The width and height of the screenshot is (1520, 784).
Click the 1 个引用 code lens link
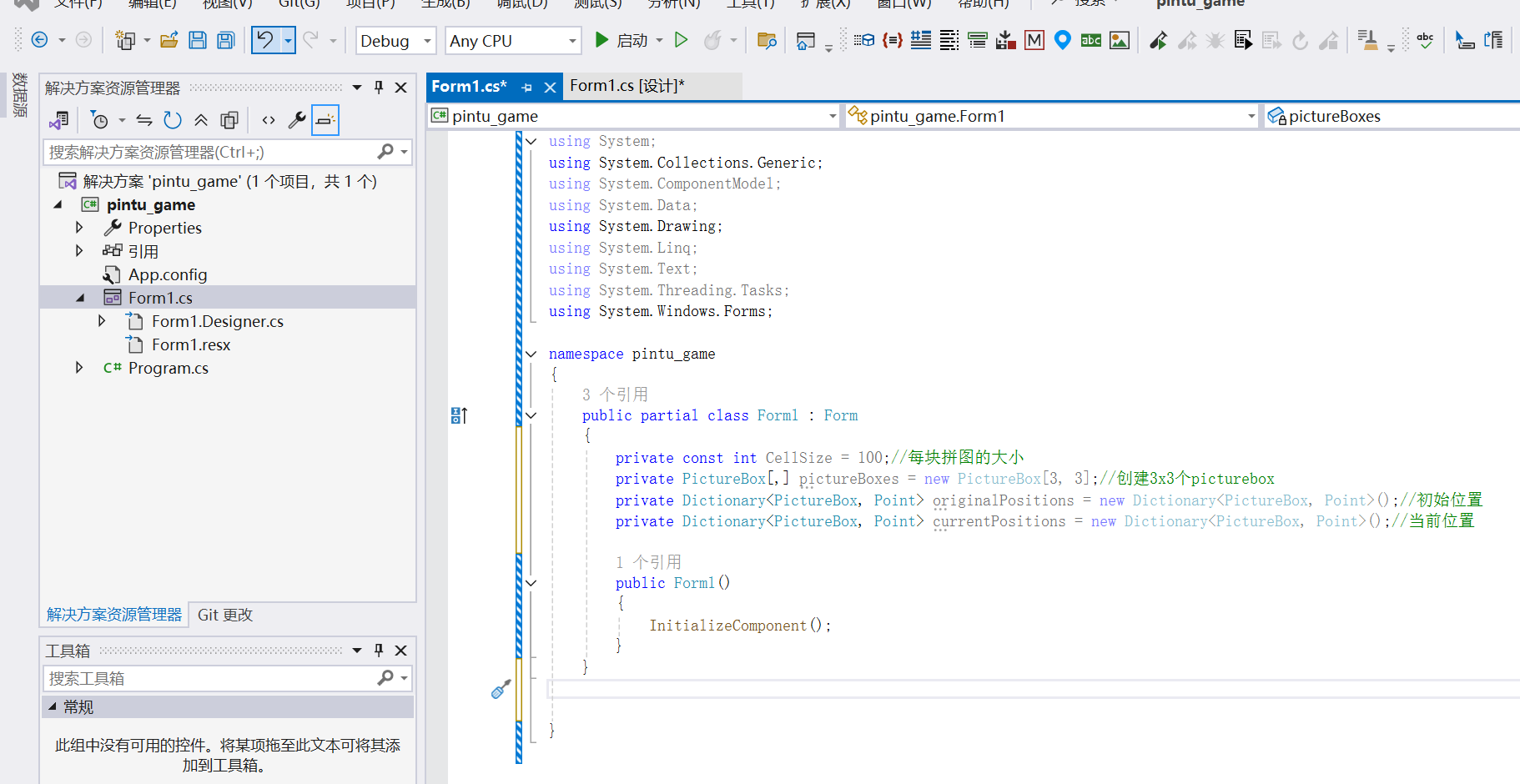click(x=648, y=562)
